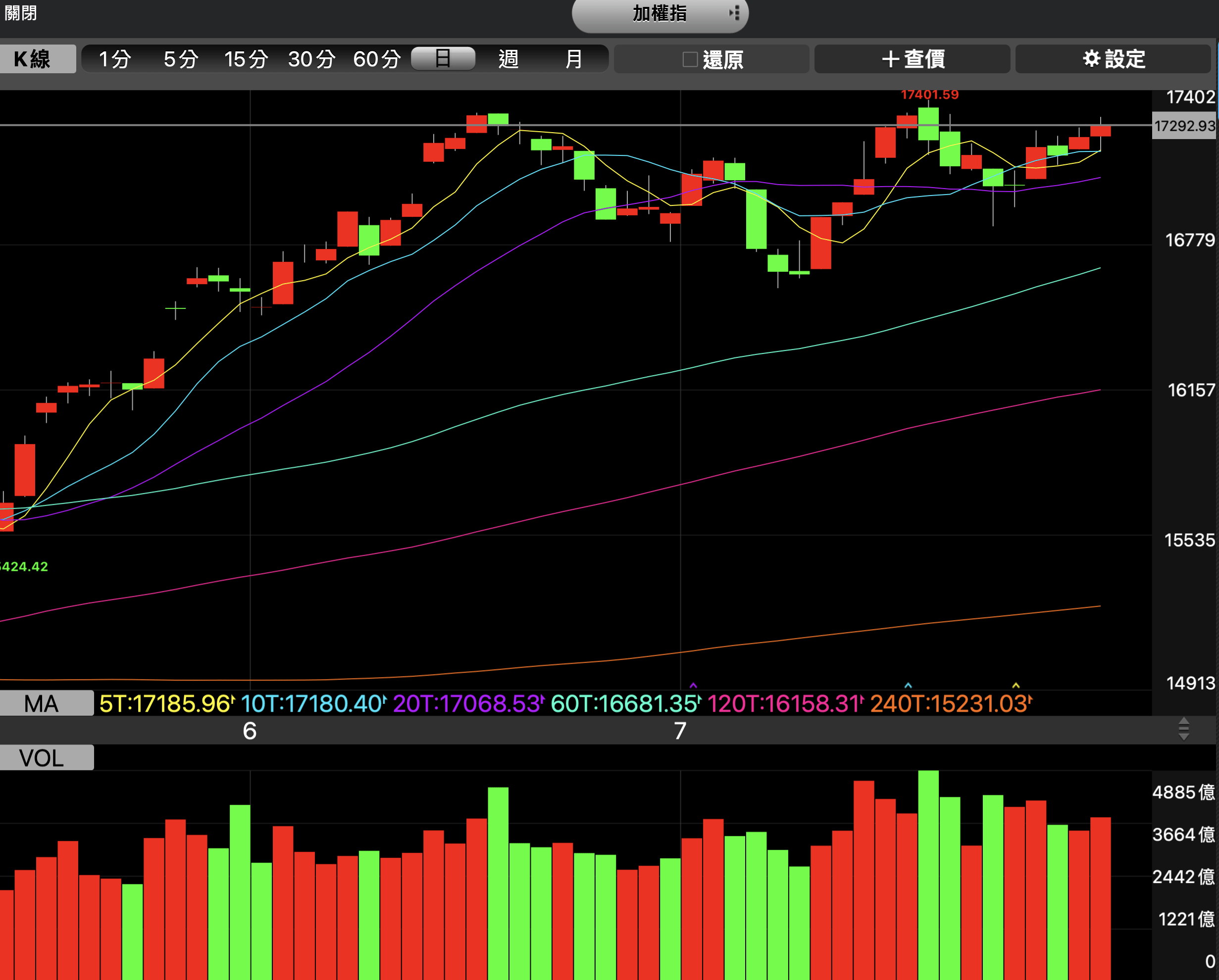Click the 17401.59 high price marker
This screenshot has height=980, width=1219.
929,95
